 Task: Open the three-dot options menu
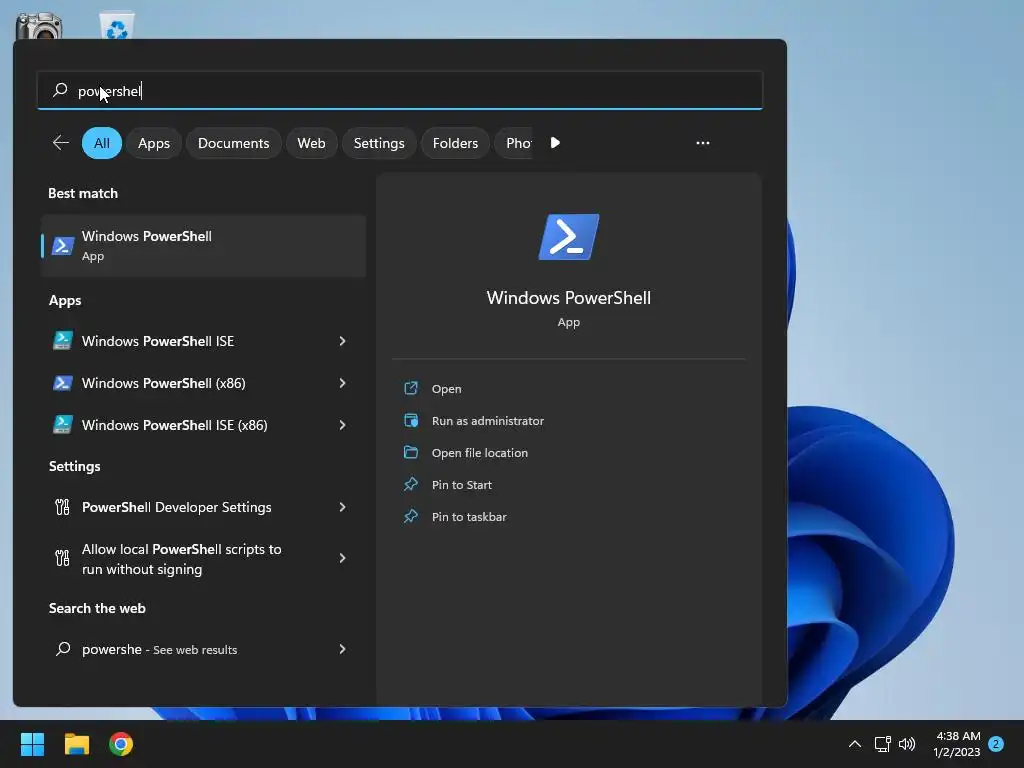pos(703,142)
